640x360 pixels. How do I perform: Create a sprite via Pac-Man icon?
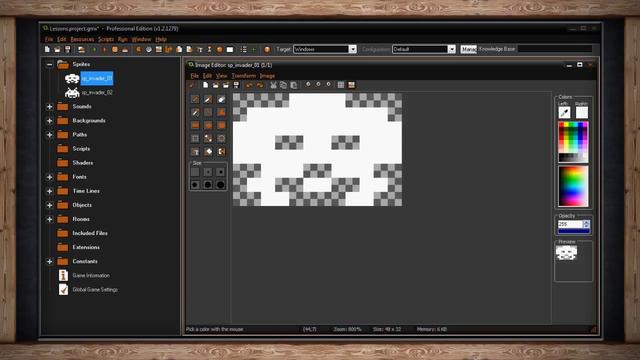pos(138,49)
